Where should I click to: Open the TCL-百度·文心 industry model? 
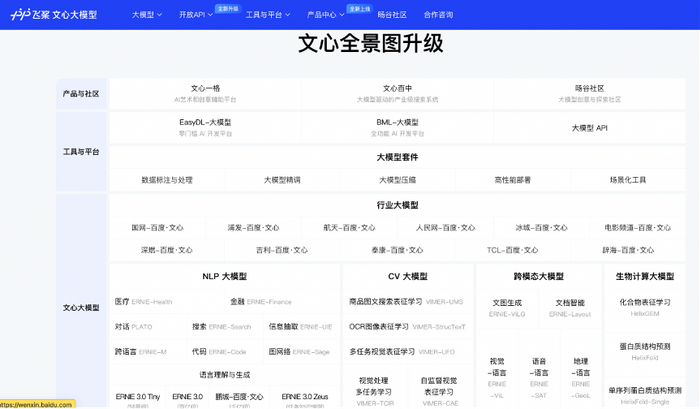pos(512,250)
